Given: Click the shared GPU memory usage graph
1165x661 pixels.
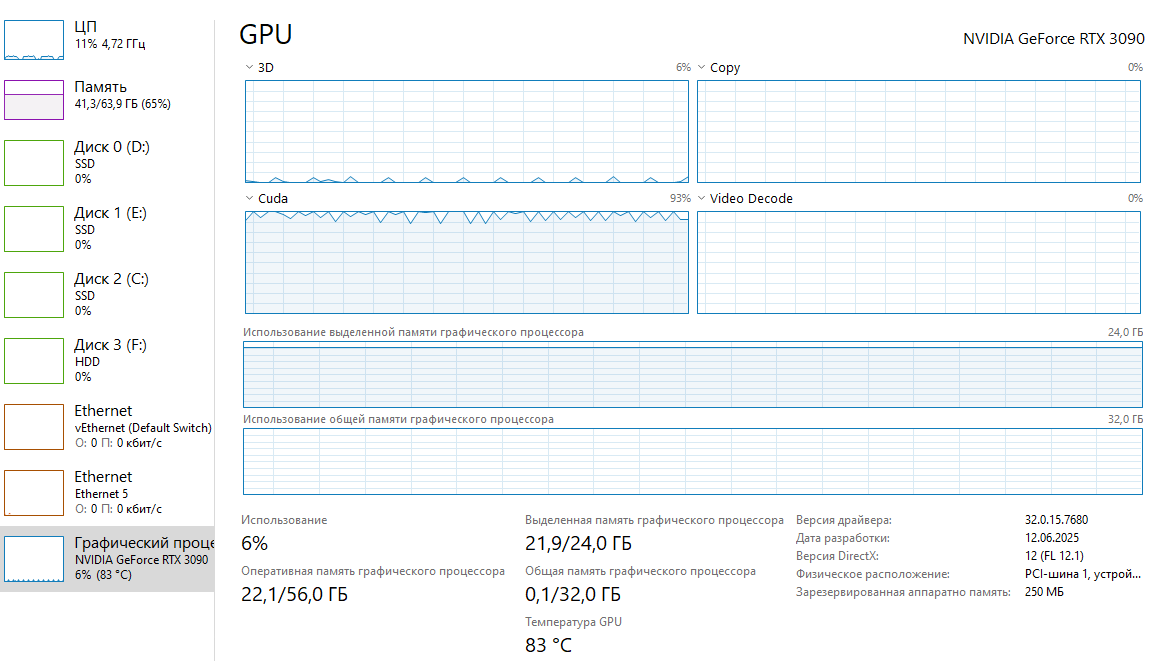Looking at the screenshot, I should (692, 461).
